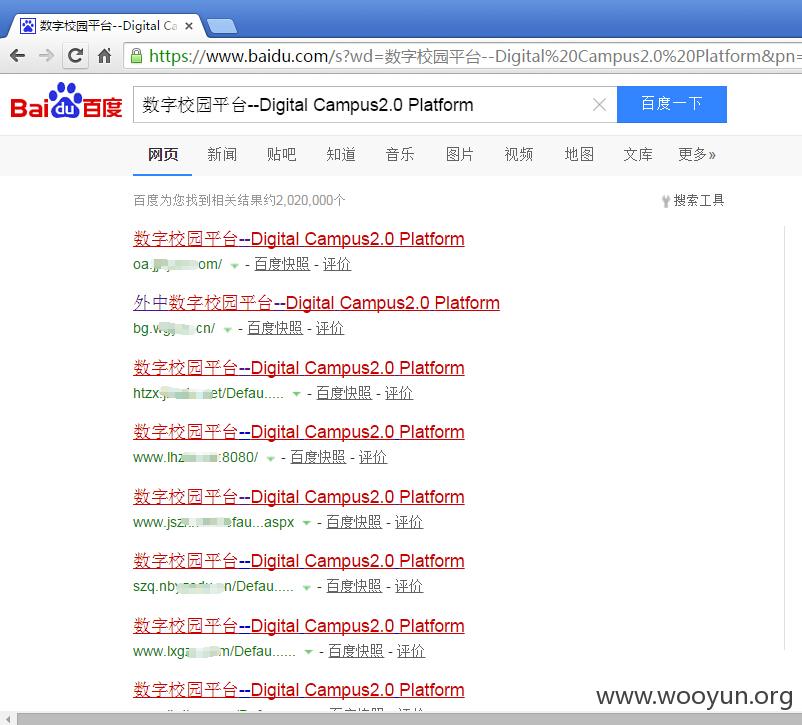Close the Baidu browser tab
Screen dimensions: 802x725
point(189,26)
